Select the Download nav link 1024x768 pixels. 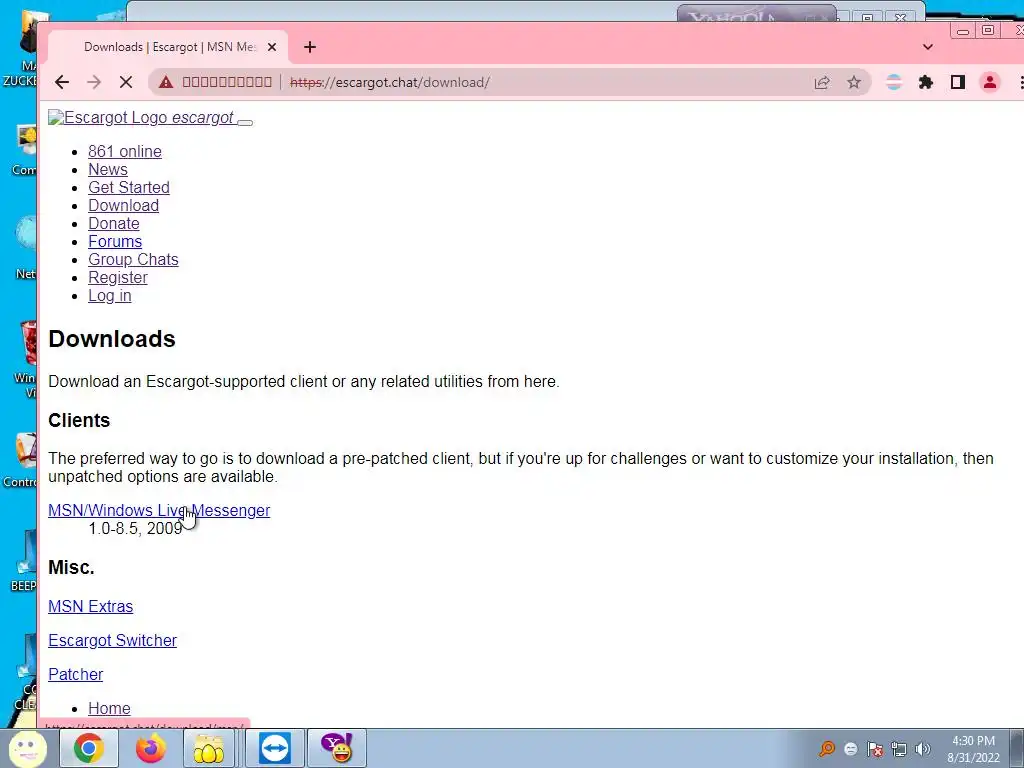123,205
